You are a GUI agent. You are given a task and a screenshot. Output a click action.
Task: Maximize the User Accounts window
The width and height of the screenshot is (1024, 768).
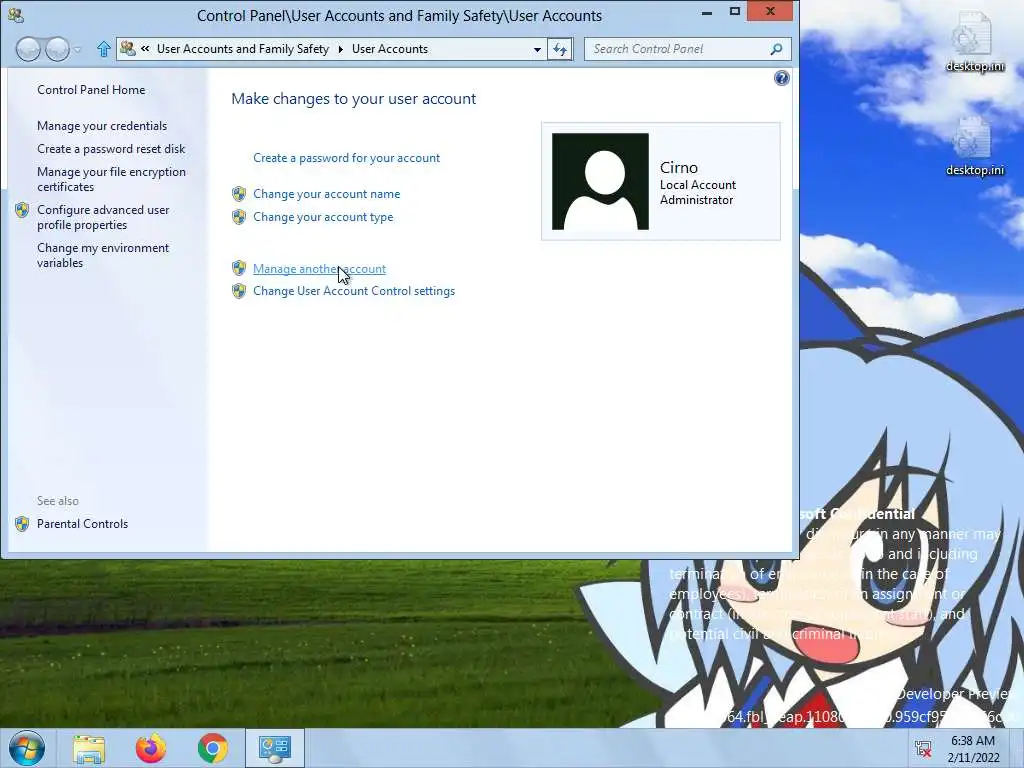pyautogui.click(x=735, y=12)
